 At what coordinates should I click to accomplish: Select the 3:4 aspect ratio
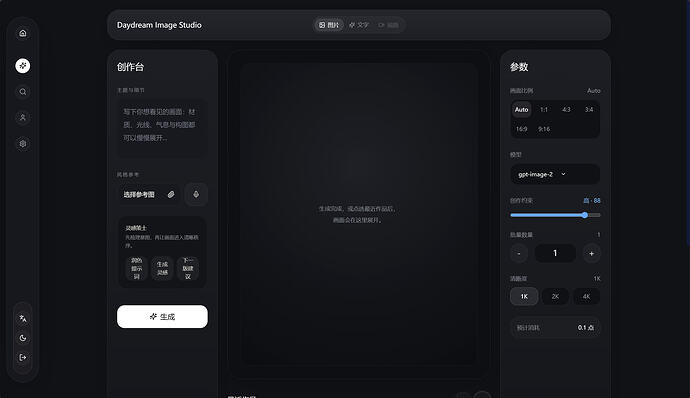589,110
